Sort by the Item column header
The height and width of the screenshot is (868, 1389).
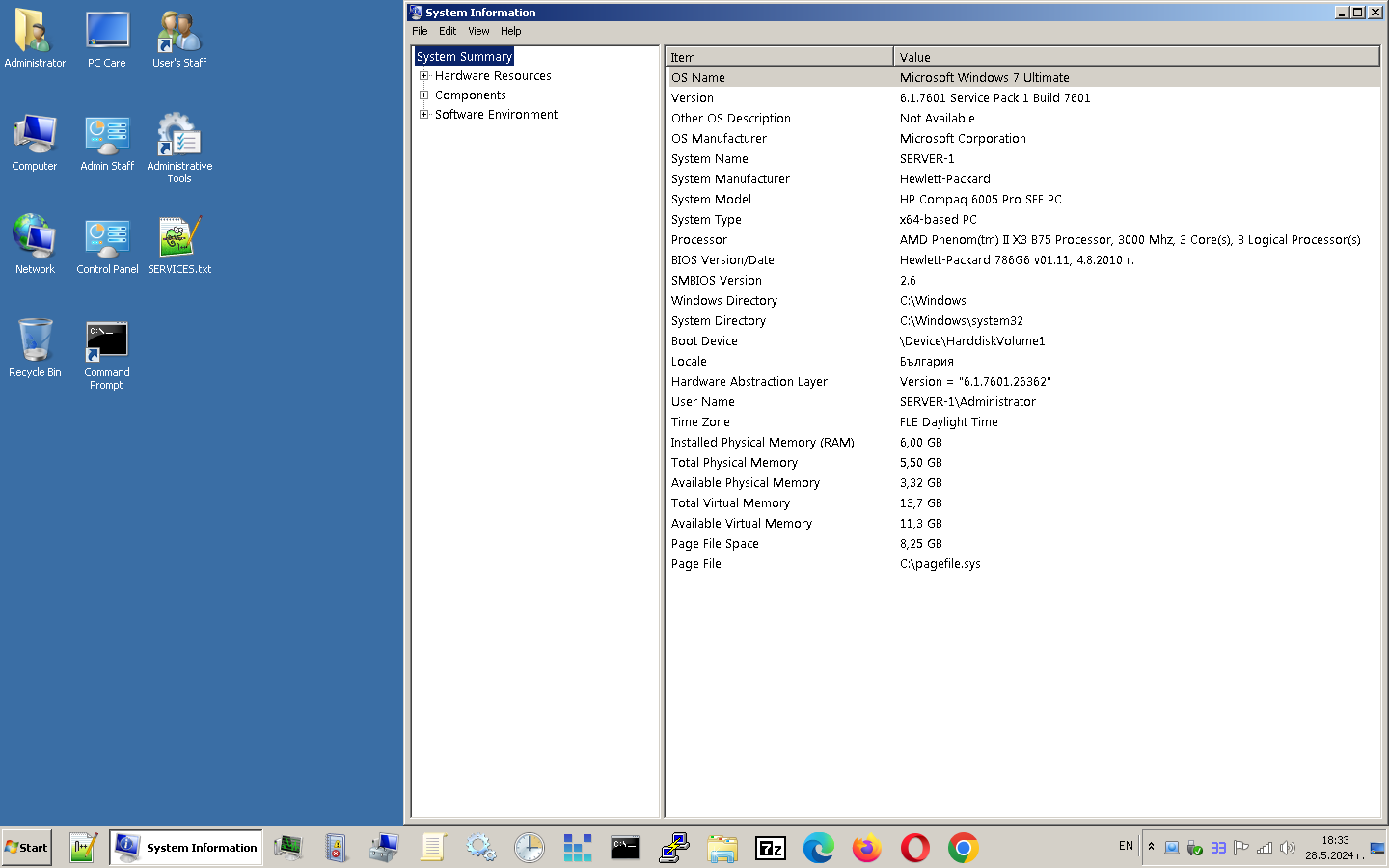click(x=779, y=57)
